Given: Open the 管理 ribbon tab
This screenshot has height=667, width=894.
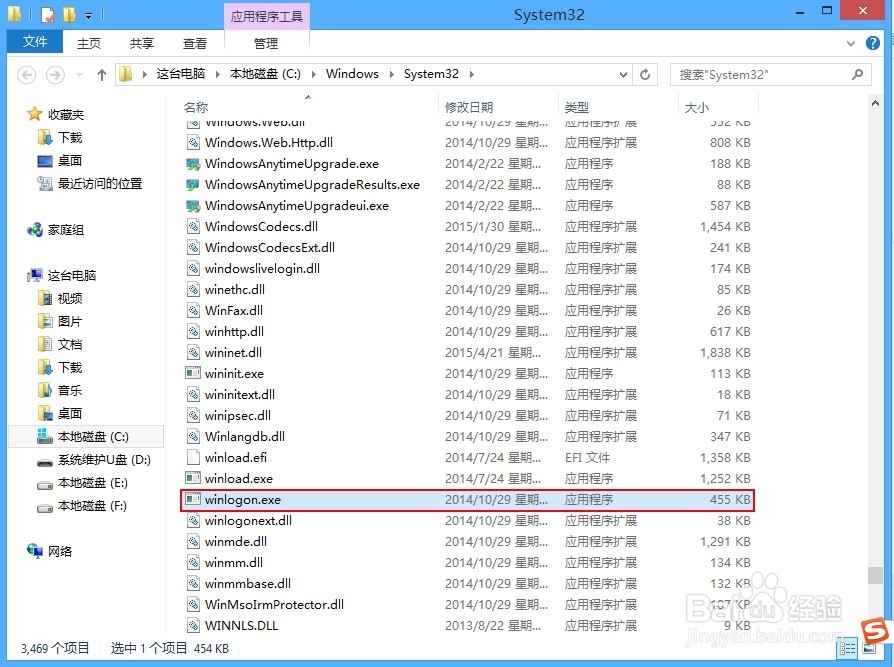Looking at the screenshot, I should 266,43.
